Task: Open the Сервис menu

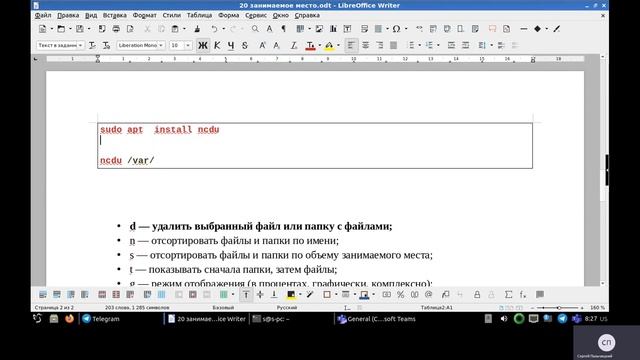Action: coord(256,15)
